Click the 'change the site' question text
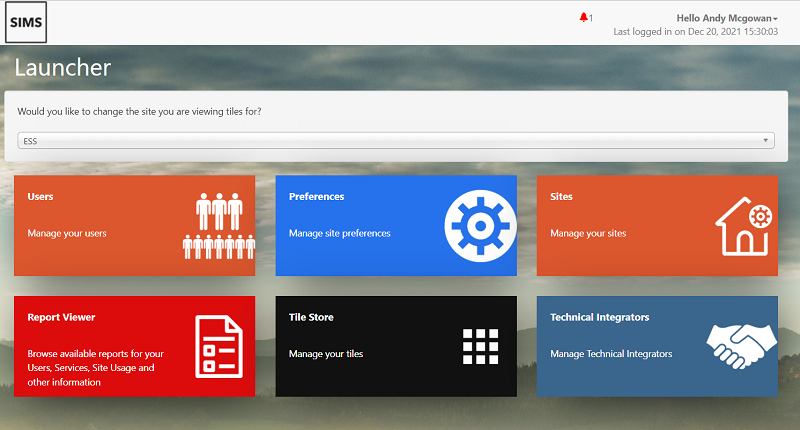 [x=139, y=111]
